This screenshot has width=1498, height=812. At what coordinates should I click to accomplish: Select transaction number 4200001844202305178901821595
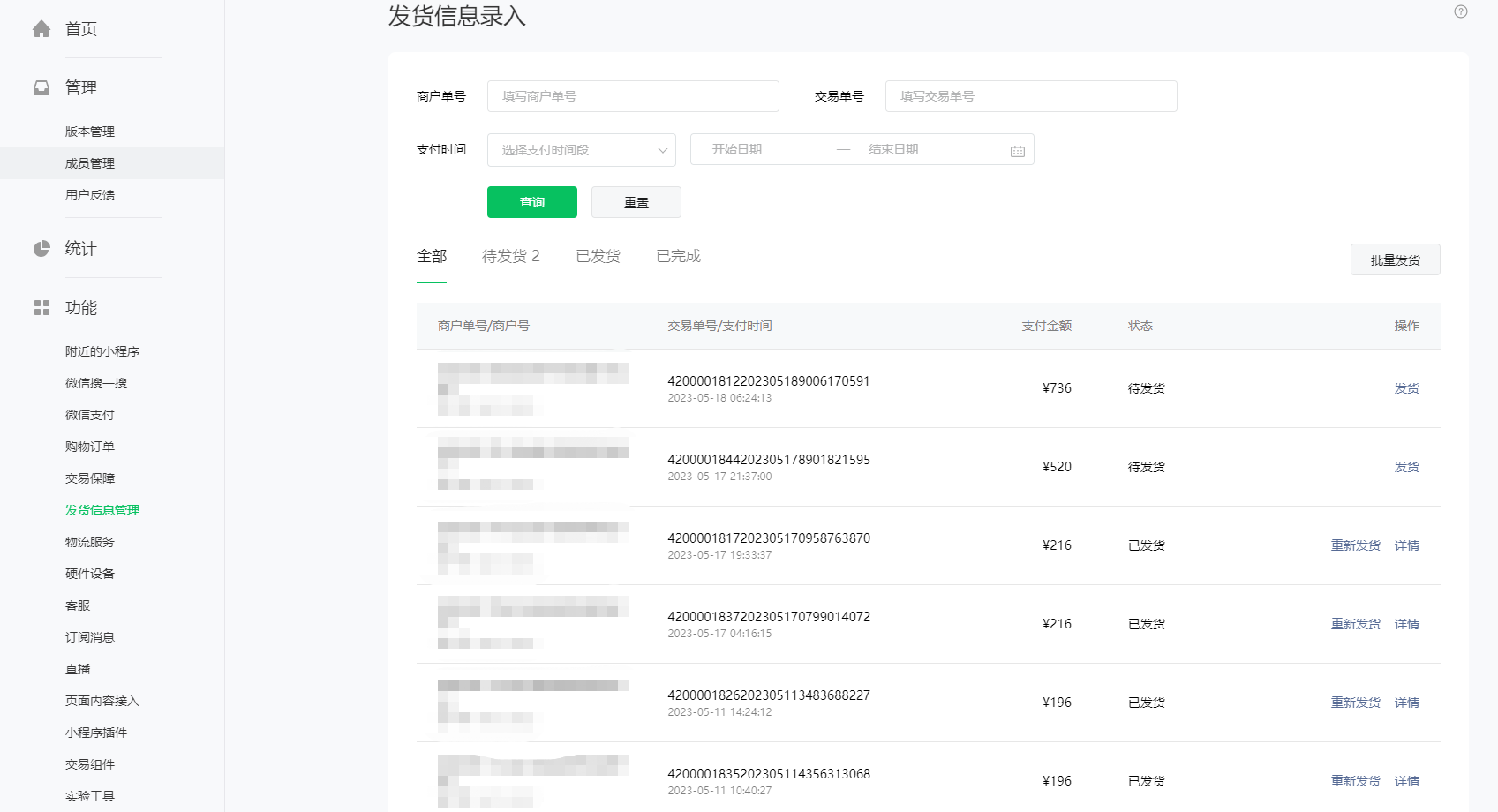pyautogui.click(x=769, y=460)
